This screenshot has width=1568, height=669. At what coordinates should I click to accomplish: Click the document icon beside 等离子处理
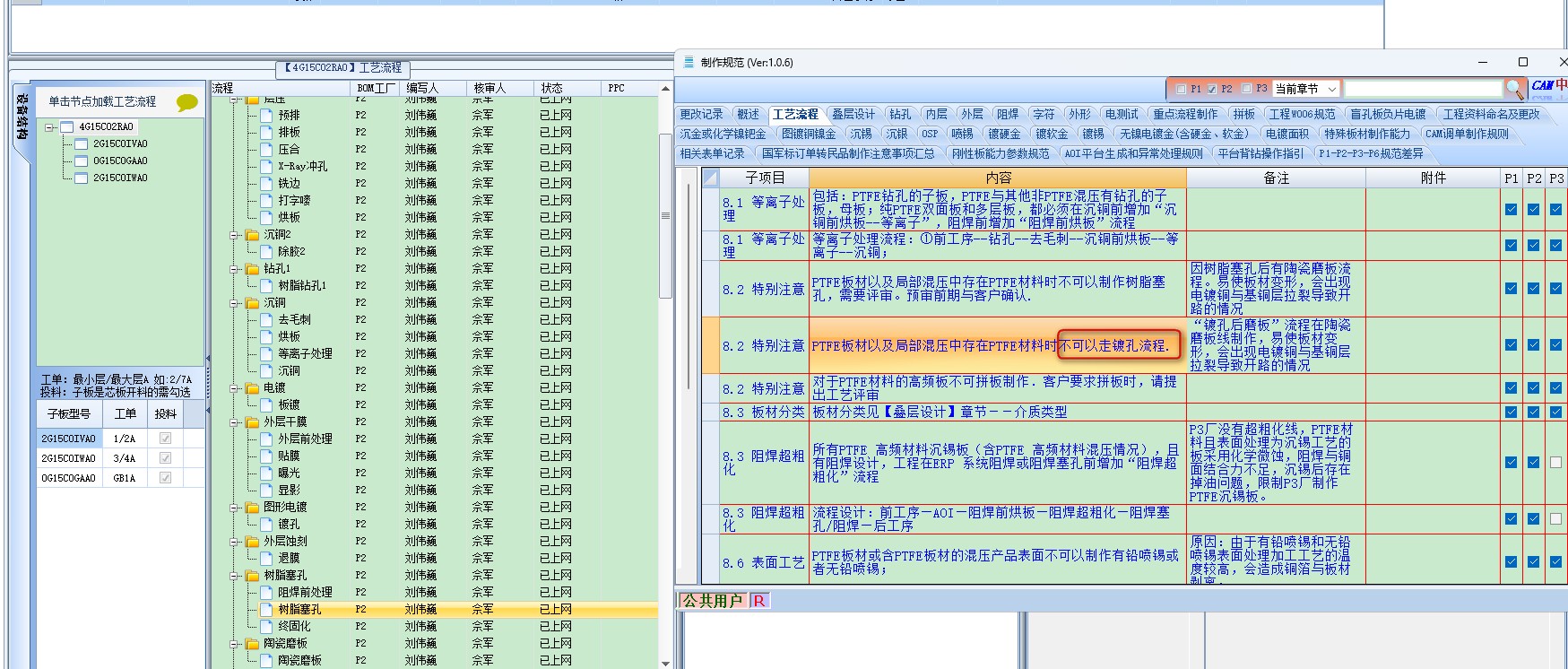pos(266,353)
